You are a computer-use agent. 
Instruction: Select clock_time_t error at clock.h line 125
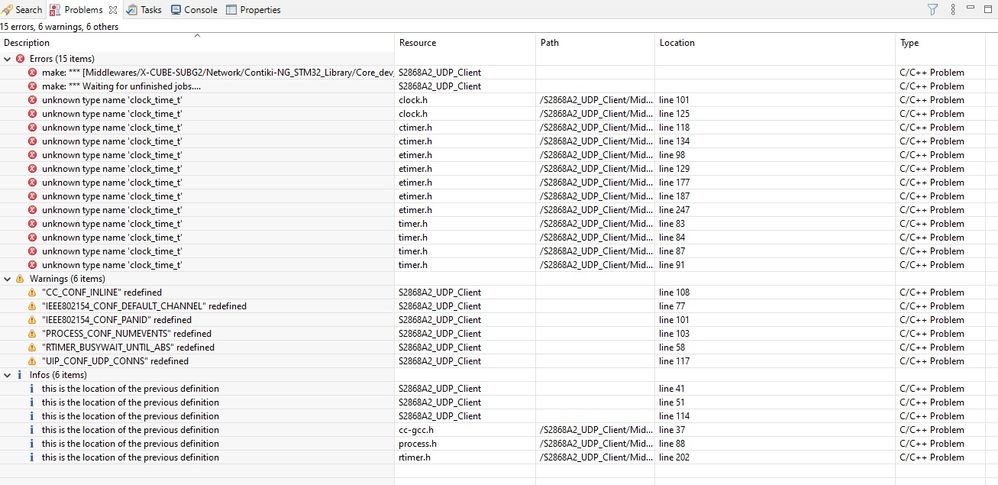(x=112, y=114)
